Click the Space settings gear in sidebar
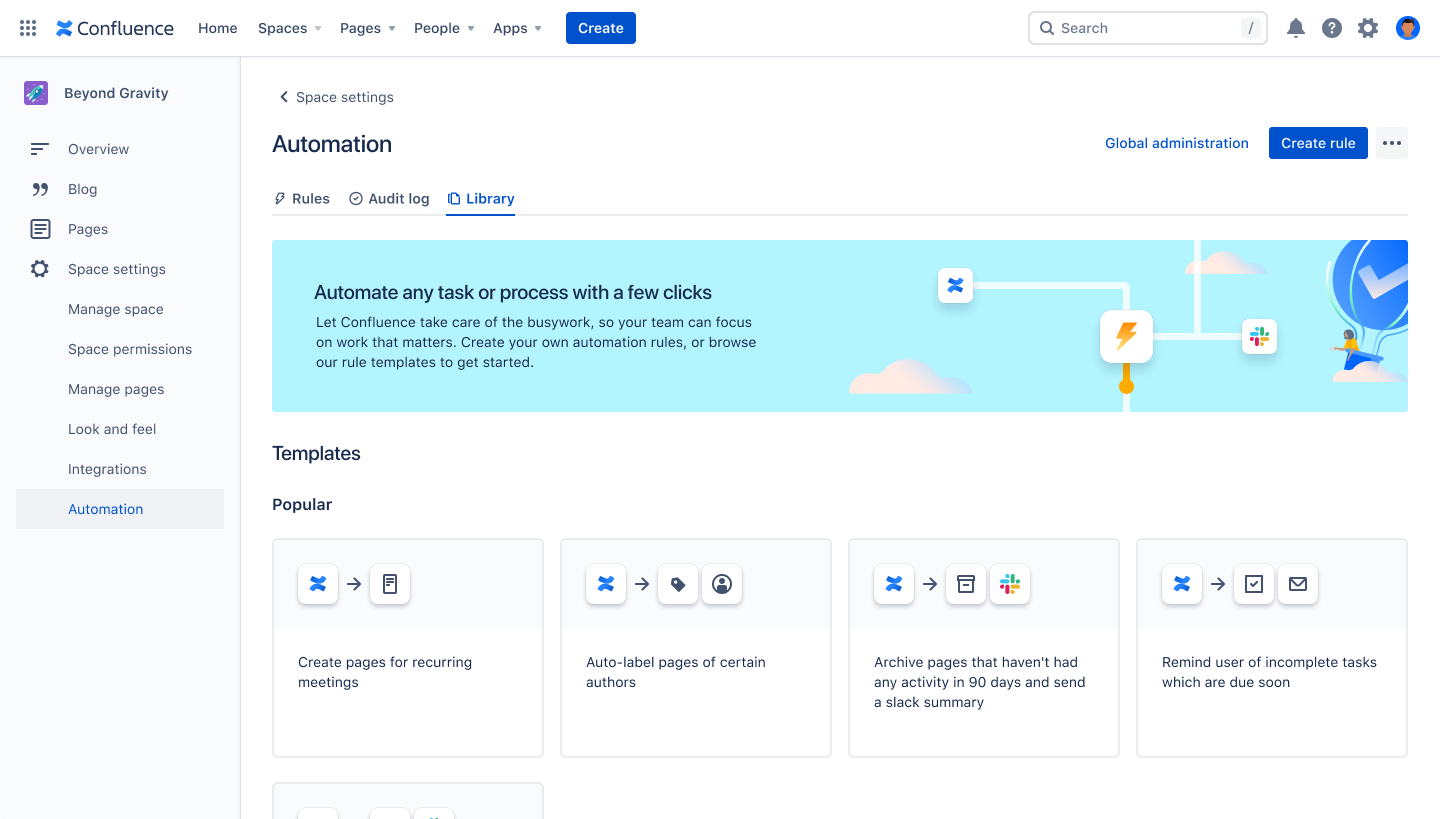Screen dimensions: 1440x819 coord(39,268)
